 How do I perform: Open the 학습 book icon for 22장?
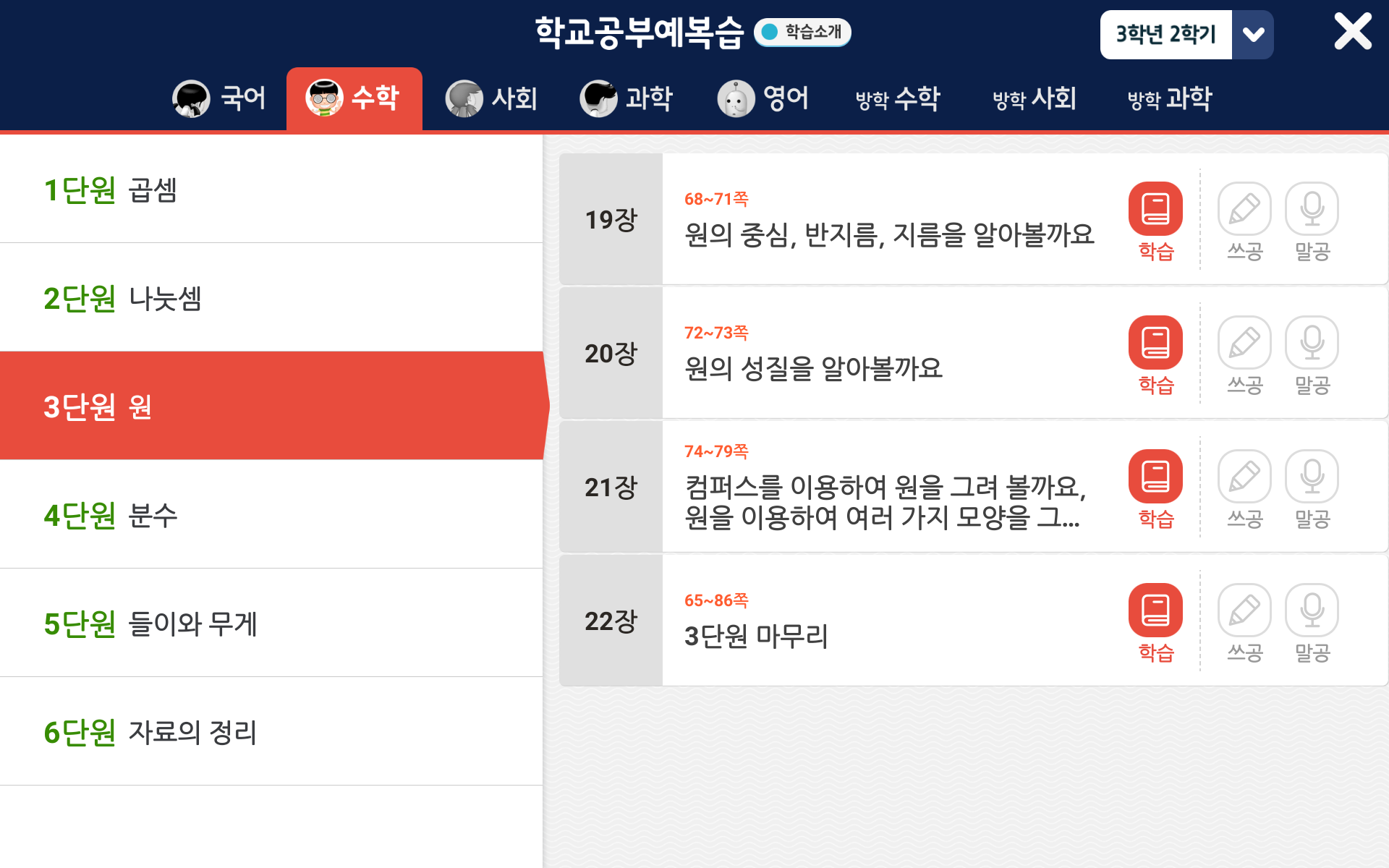point(1155,610)
